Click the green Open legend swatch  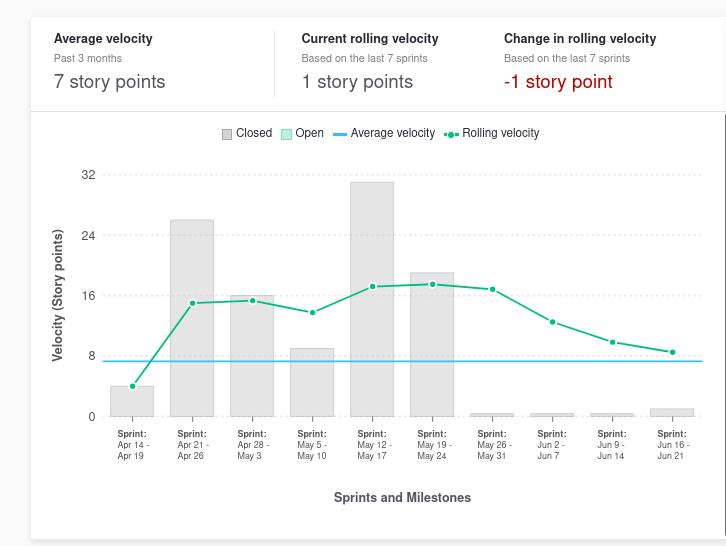click(x=286, y=134)
